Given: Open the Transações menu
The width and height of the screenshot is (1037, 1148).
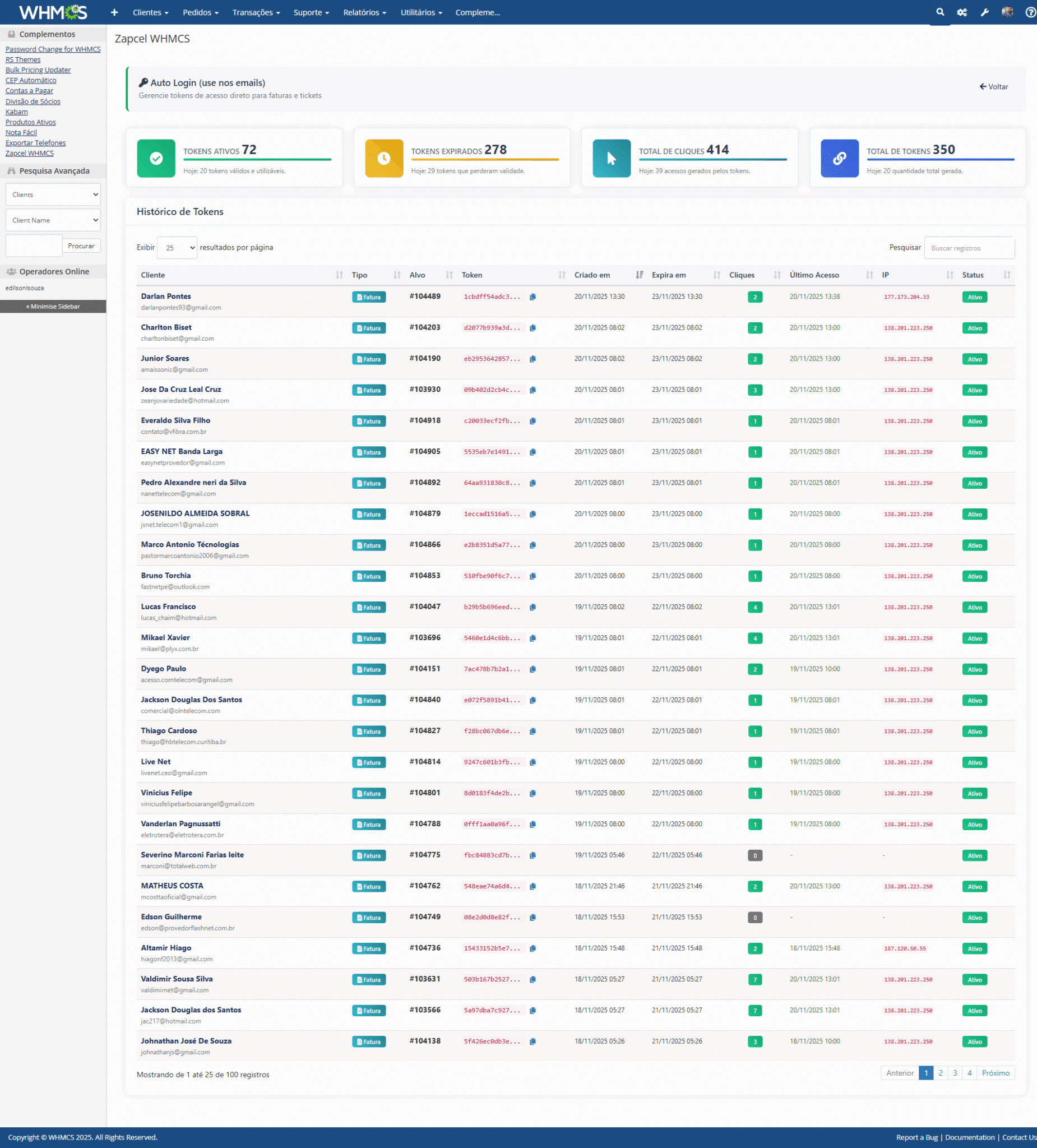Looking at the screenshot, I should tap(256, 12).
